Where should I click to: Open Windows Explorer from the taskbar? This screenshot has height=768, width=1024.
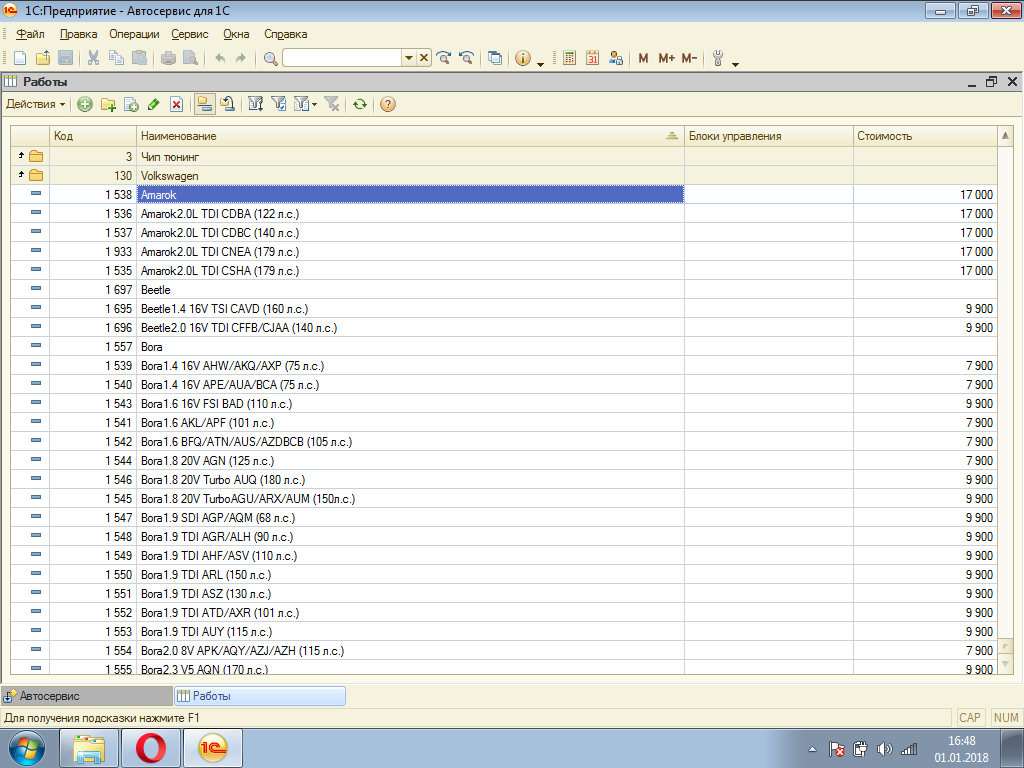[89, 748]
